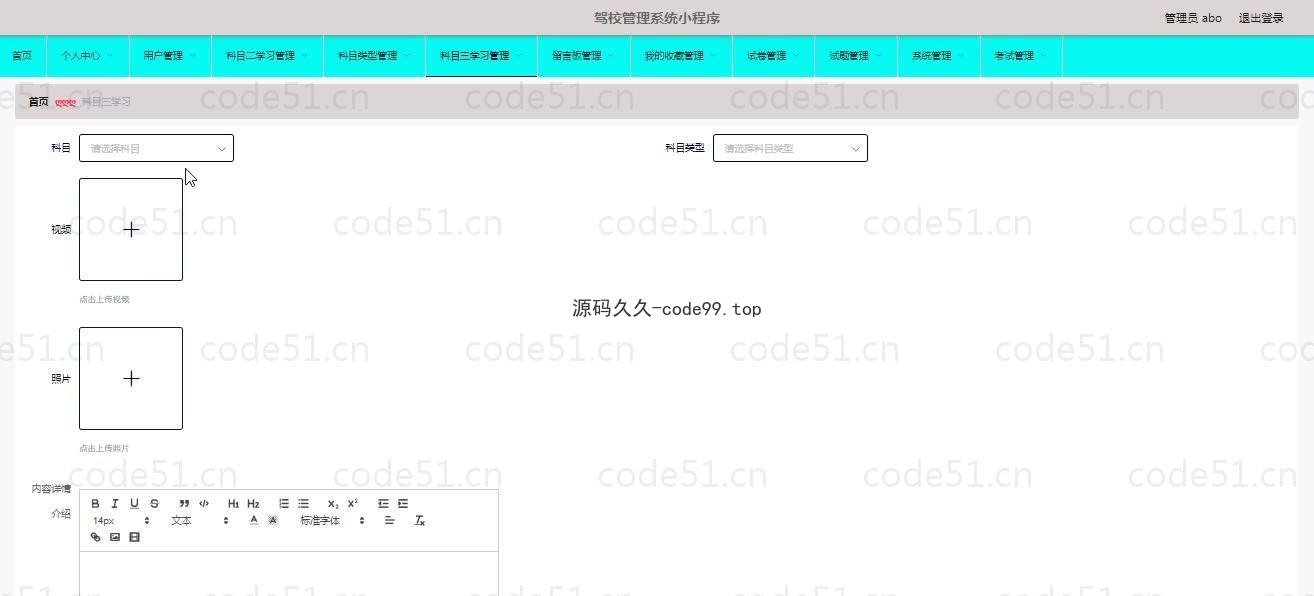Expand the 科目二学习管理 menu
The image size is (1314, 596).
[267, 56]
